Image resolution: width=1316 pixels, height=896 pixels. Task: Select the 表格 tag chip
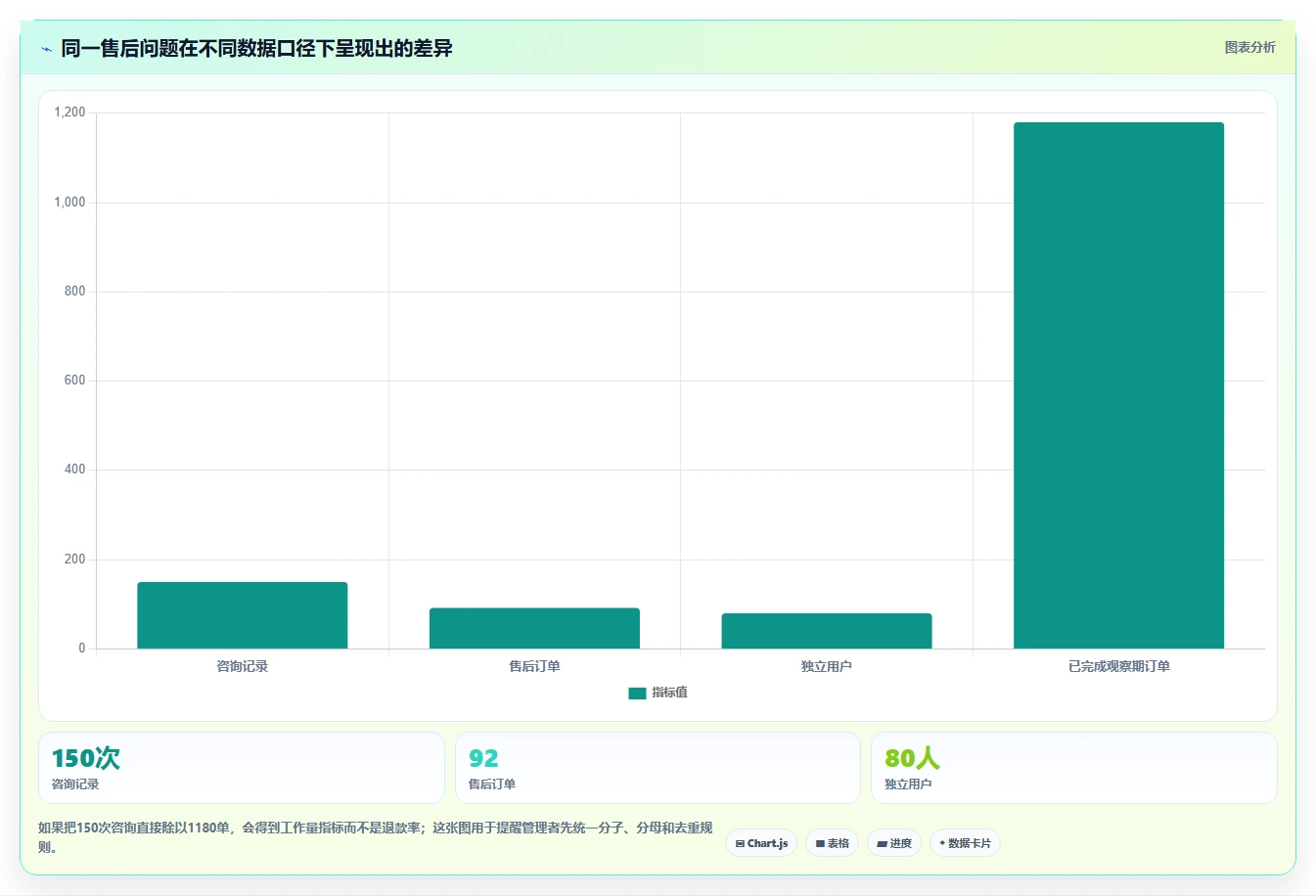tap(832, 843)
